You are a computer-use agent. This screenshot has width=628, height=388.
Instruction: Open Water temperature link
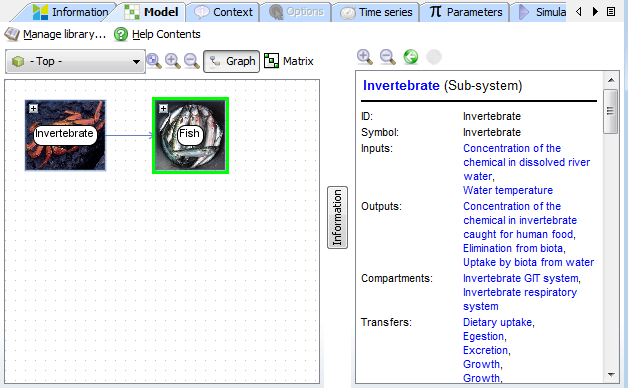coord(508,190)
